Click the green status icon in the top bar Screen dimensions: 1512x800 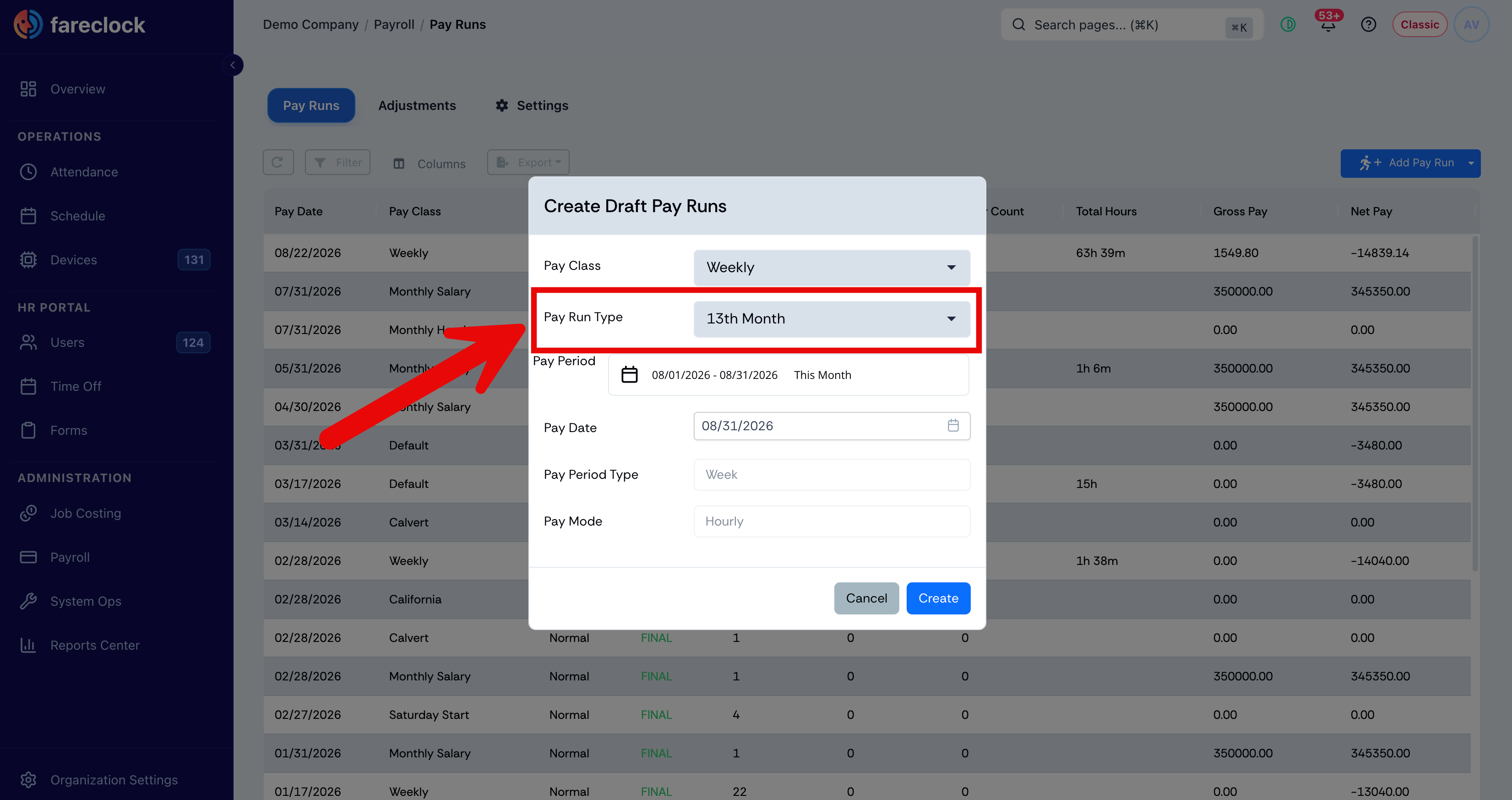click(x=1288, y=25)
